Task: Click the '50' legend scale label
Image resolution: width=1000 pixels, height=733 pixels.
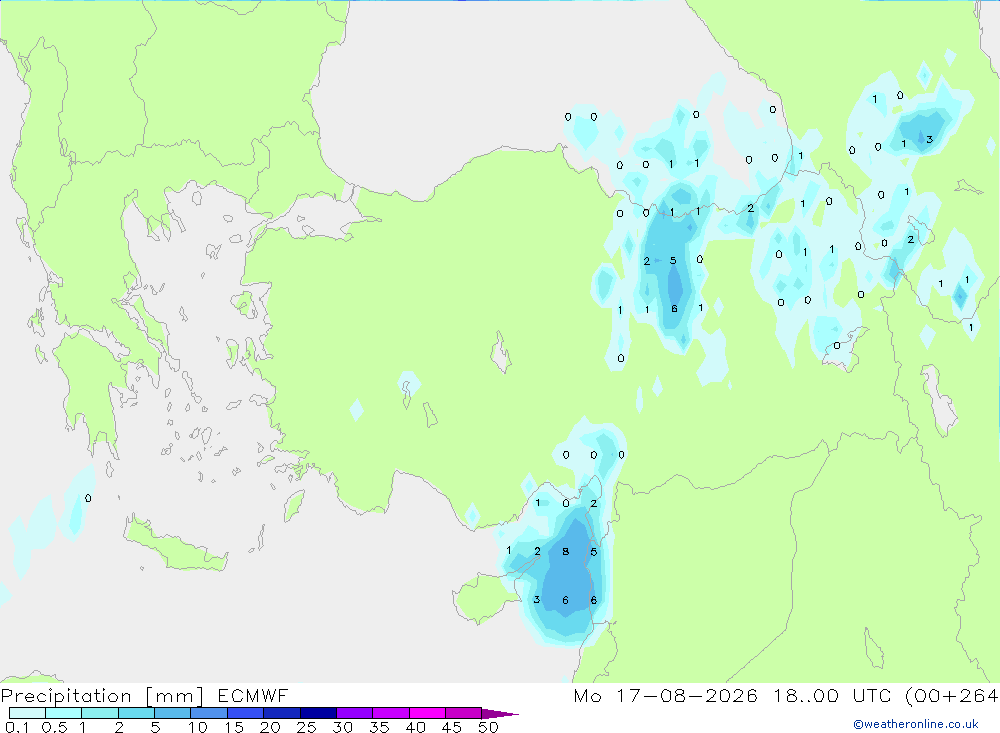Action: tap(488, 727)
